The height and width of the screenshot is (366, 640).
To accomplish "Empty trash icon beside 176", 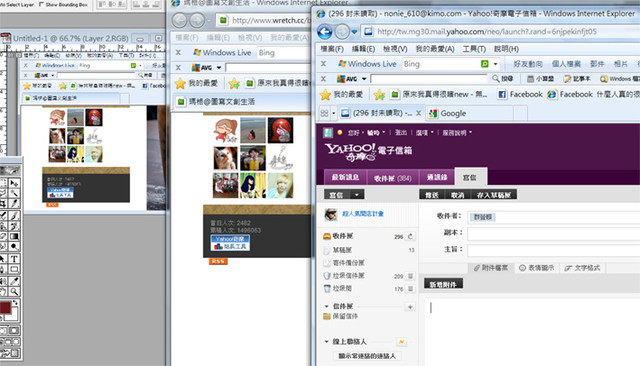I will 410,289.
